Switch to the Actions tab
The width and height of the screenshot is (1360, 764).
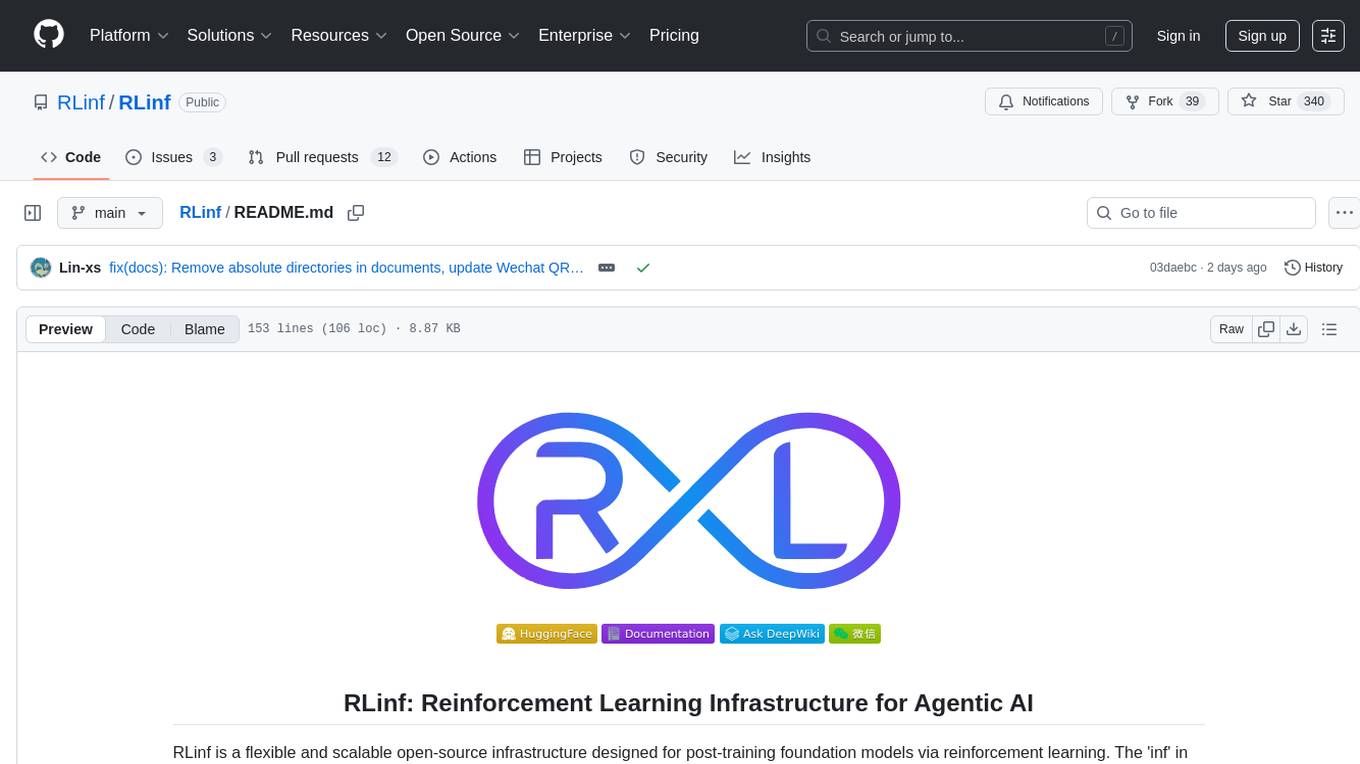coord(460,157)
